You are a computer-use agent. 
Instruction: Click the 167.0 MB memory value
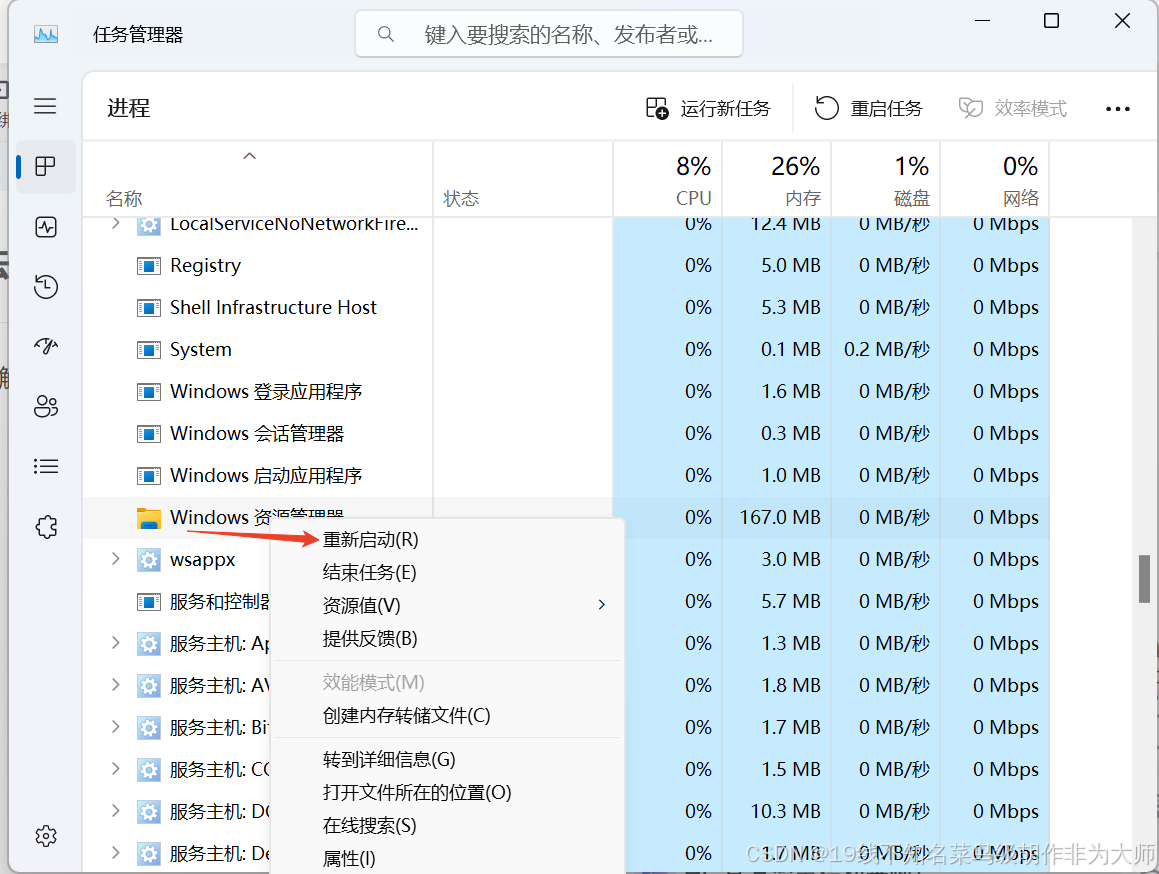click(x=780, y=518)
